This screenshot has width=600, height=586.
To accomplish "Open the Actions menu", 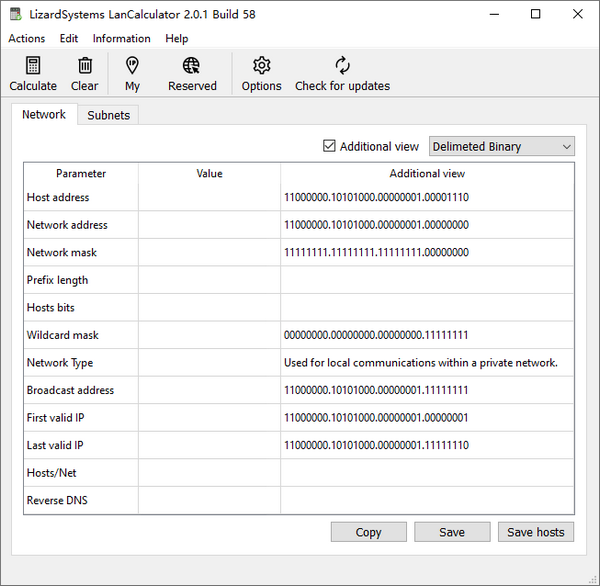I will click(x=27, y=39).
